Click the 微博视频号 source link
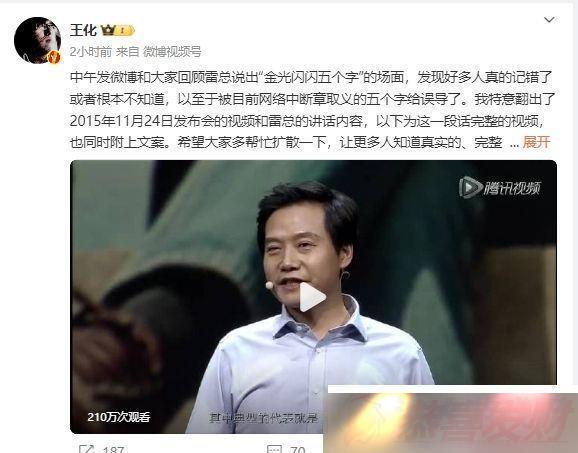The height and width of the screenshot is (453, 578). pyautogui.click(x=172, y=52)
